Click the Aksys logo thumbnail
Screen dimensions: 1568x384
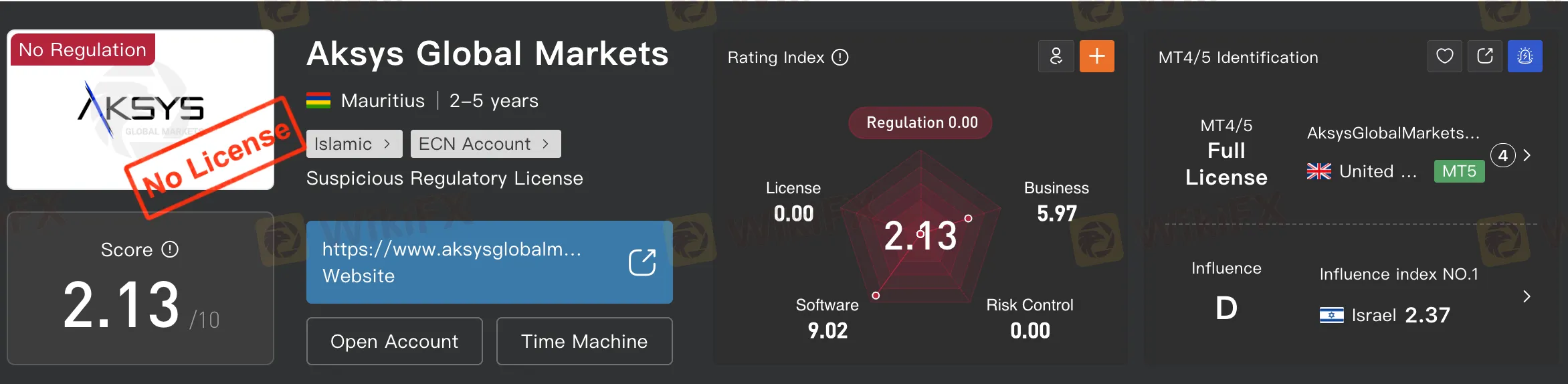click(x=140, y=110)
